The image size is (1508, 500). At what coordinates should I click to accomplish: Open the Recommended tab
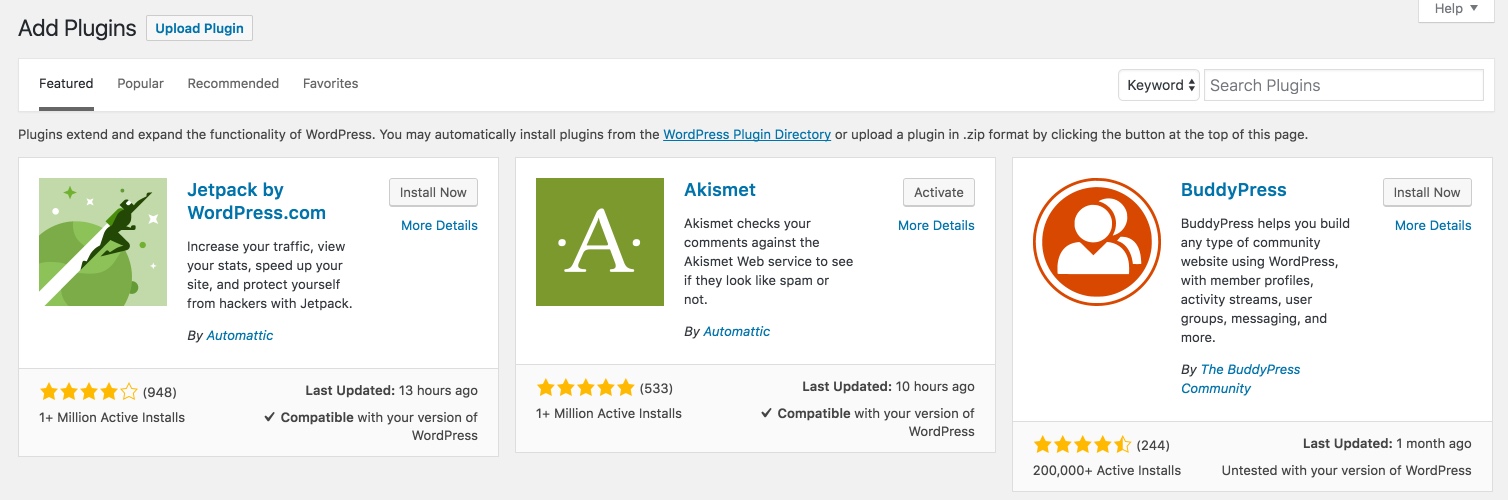point(233,84)
